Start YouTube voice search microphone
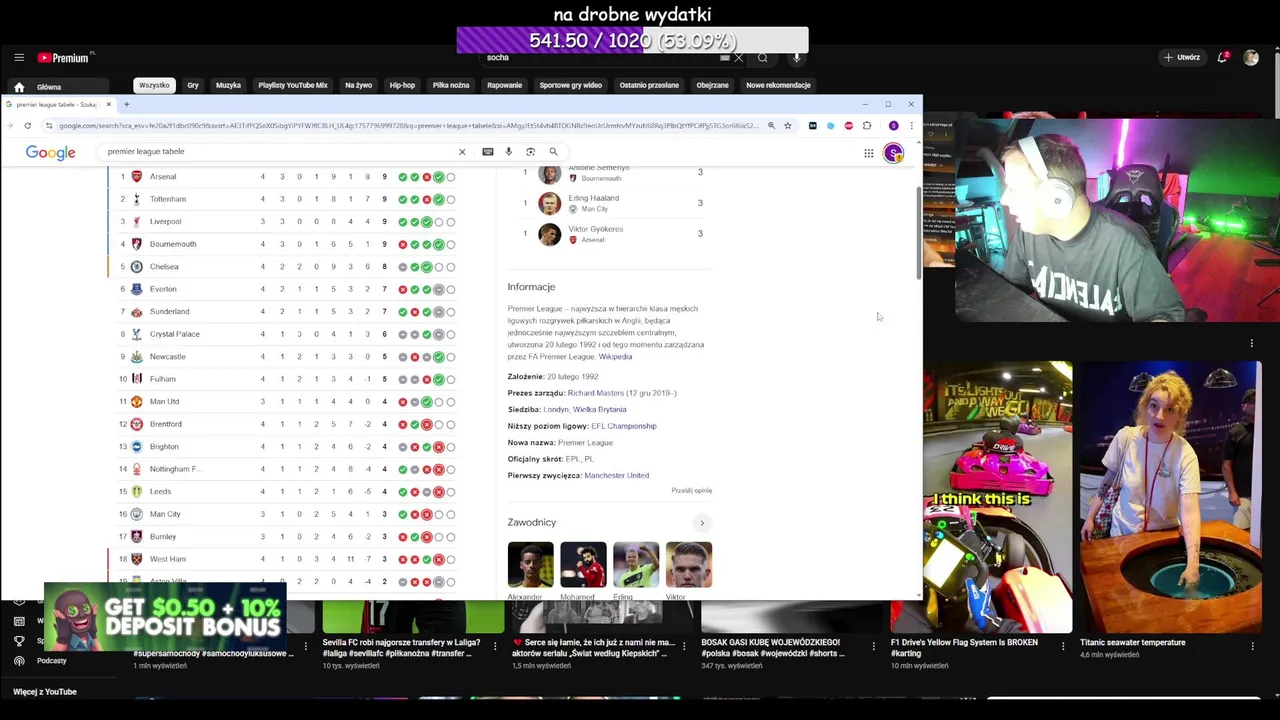Screen dimensions: 1280x720 (797, 58)
